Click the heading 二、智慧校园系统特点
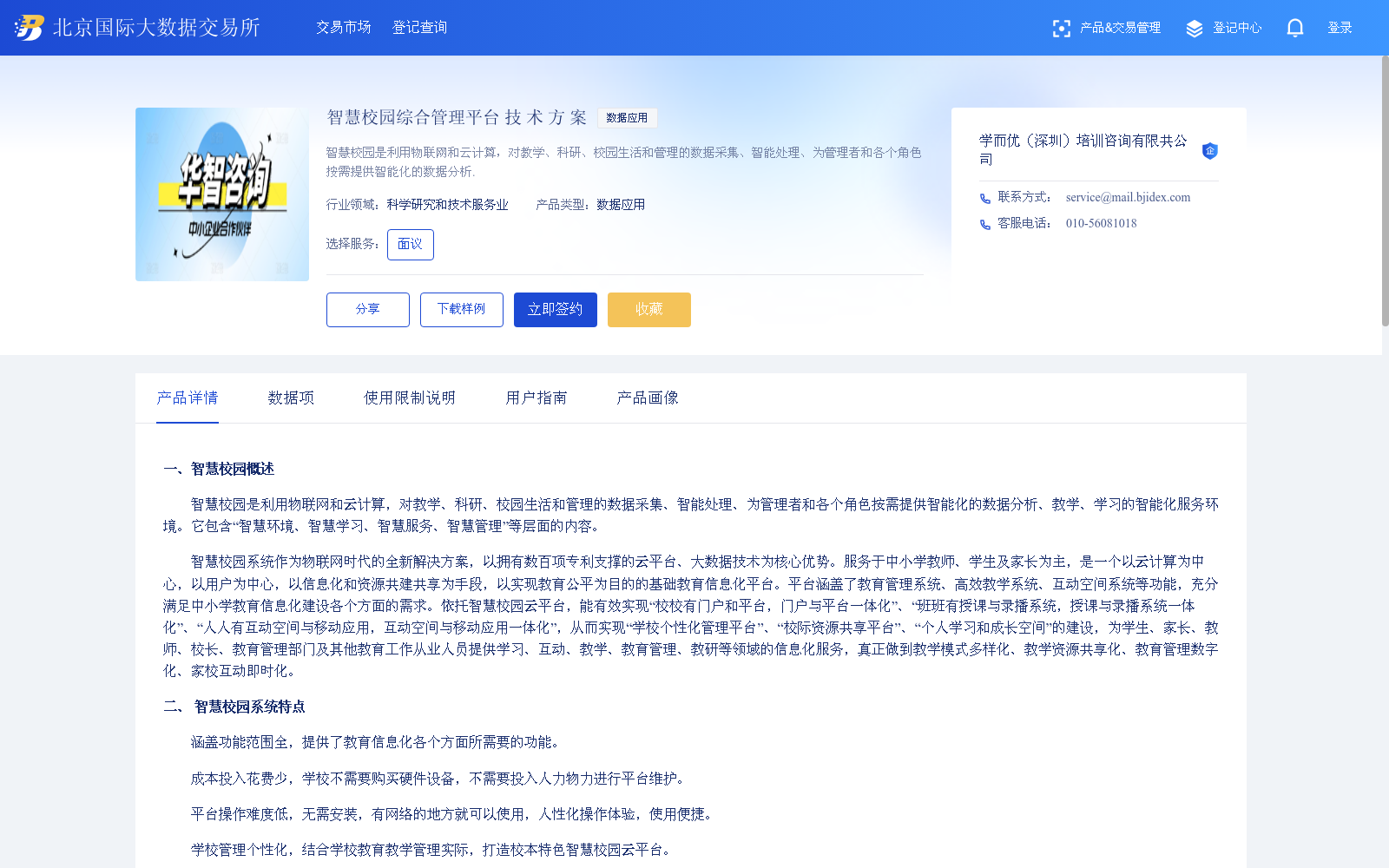Viewport: 1389px width, 868px height. click(x=234, y=707)
